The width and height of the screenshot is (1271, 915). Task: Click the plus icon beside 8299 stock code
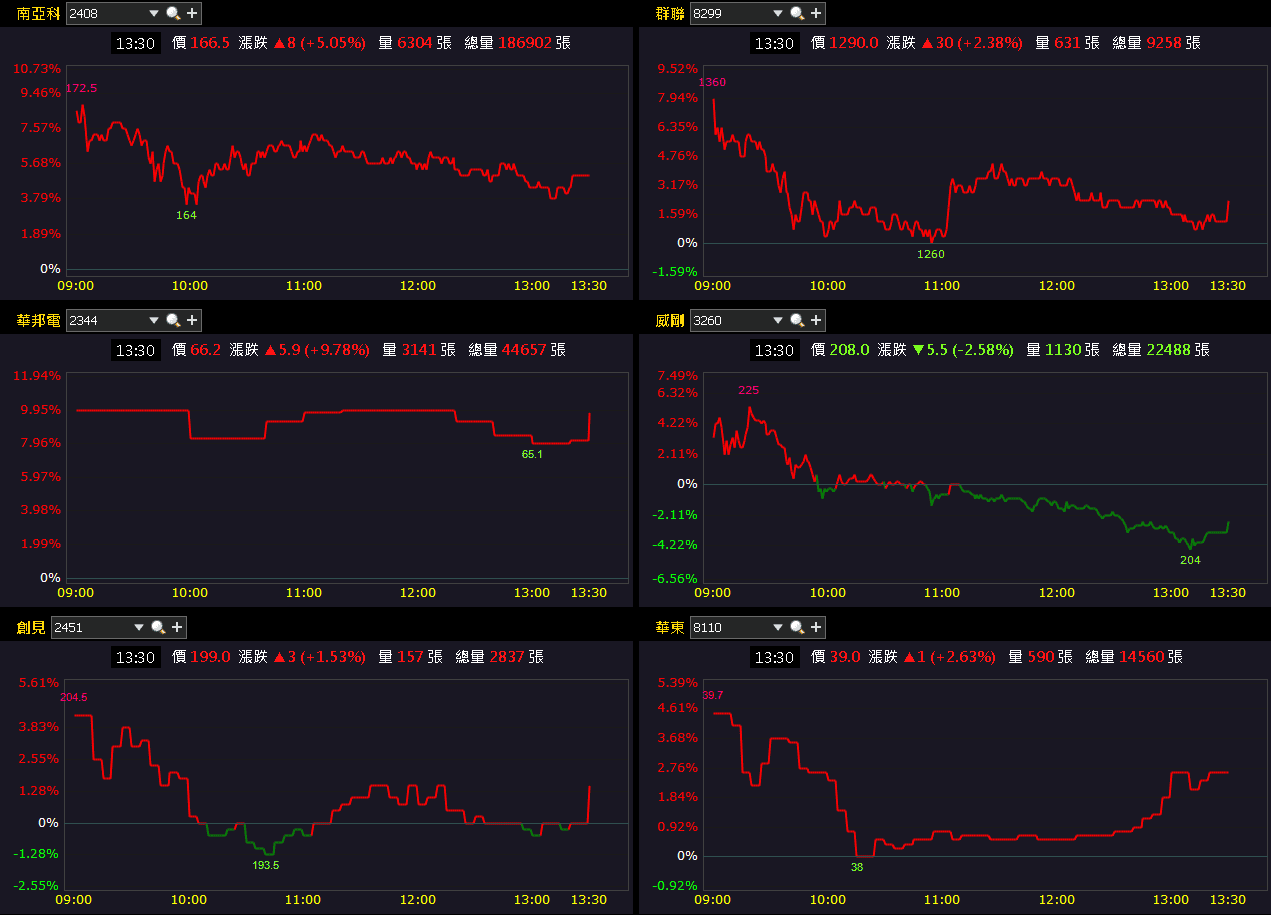[x=816, y=14]
